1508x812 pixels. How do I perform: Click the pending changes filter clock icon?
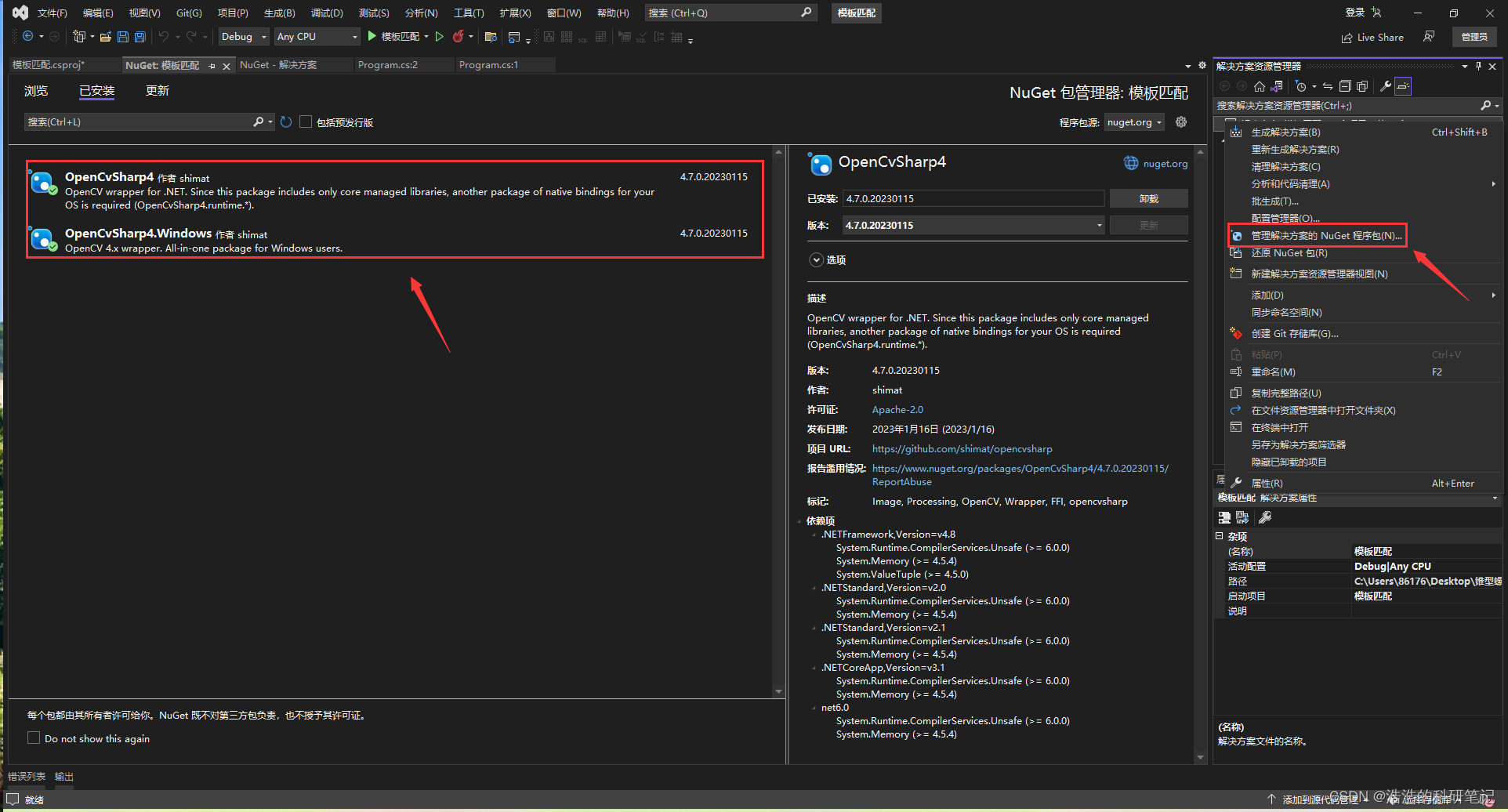[1300, 86]
